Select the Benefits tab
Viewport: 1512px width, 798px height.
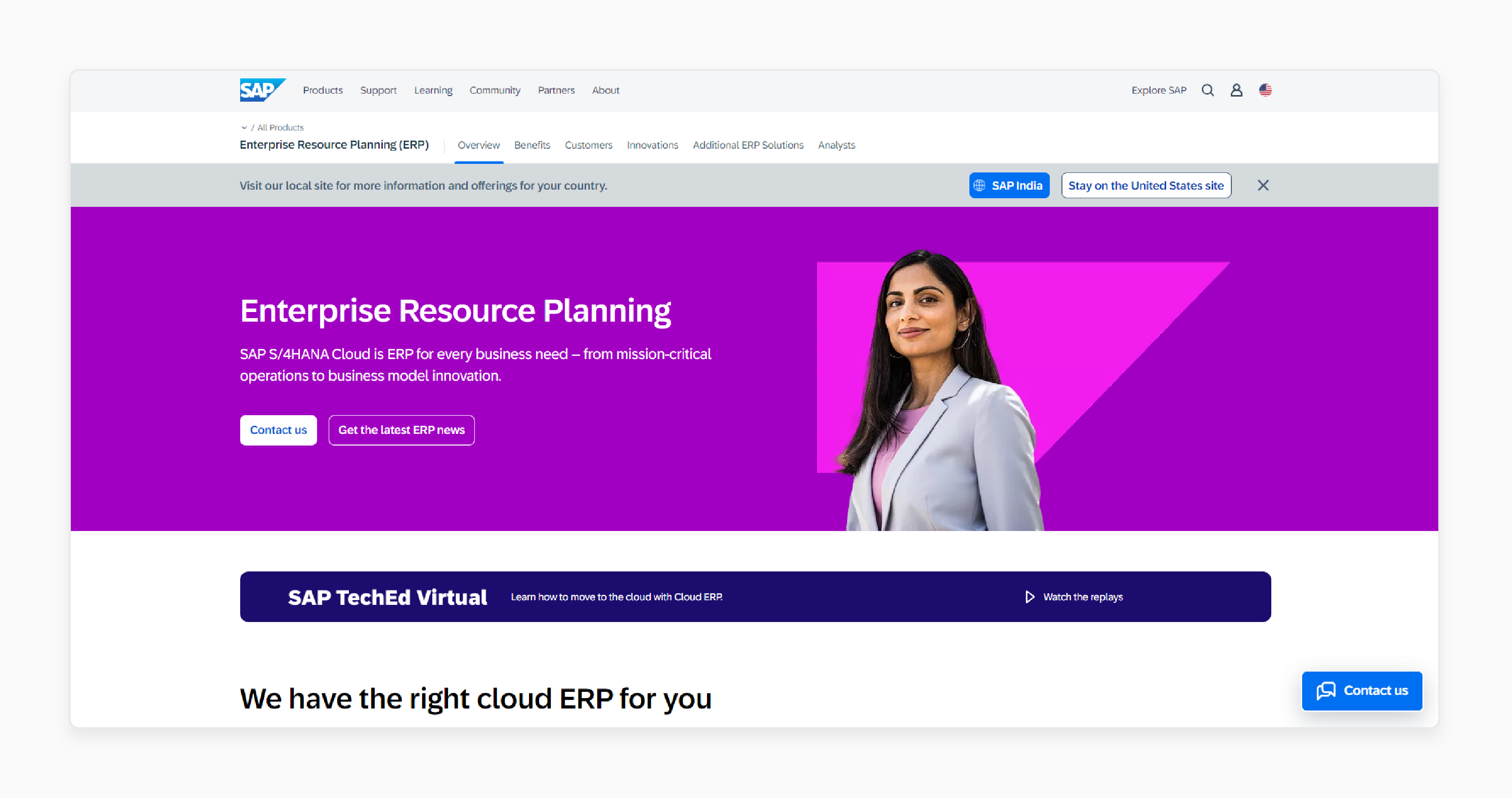click(x=533, y=145)
